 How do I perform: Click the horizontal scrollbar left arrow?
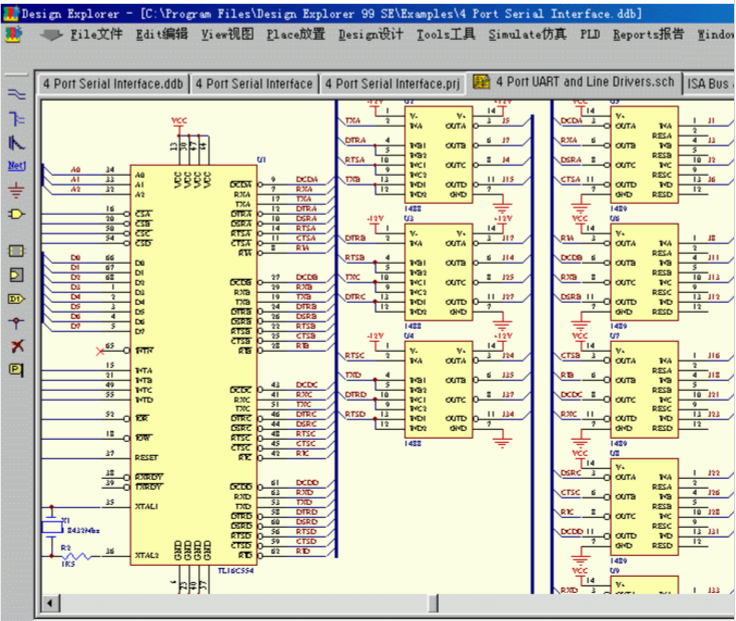coord(50,603)
